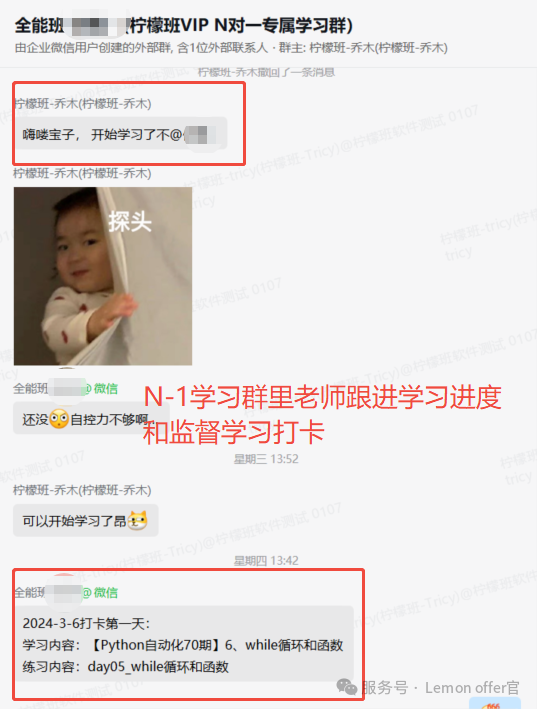The width and height of the screenshot is (537, 709).
Task: Click the blurred @mention in the first message
Action: 199,135
